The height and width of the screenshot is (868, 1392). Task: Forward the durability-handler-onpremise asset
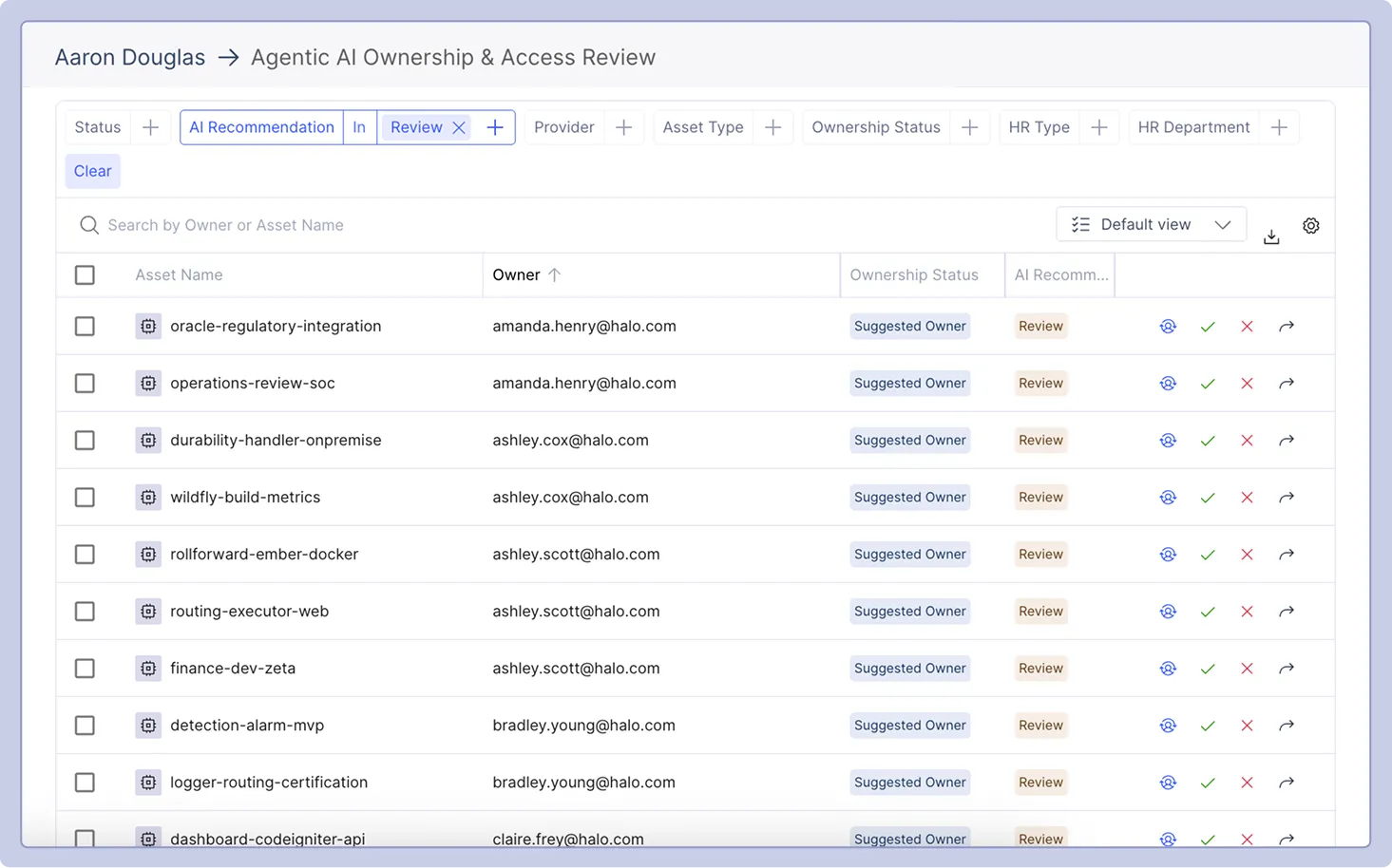[1287, 441]
